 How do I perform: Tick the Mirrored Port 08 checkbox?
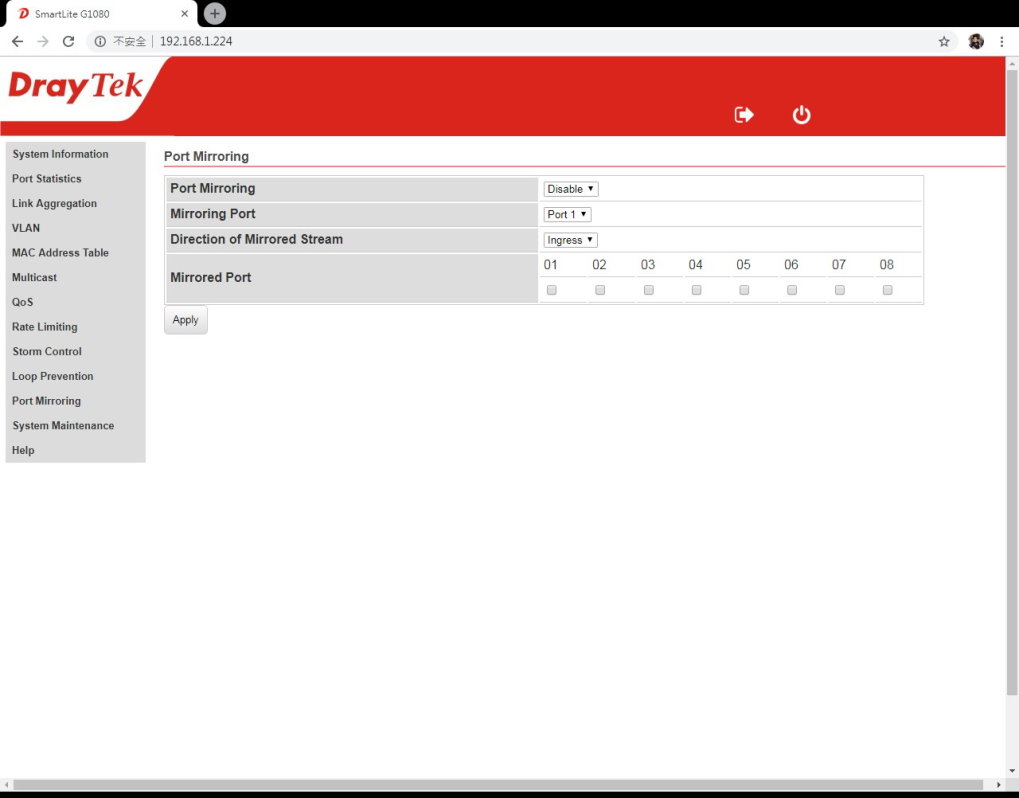click(x=887, y=290)
